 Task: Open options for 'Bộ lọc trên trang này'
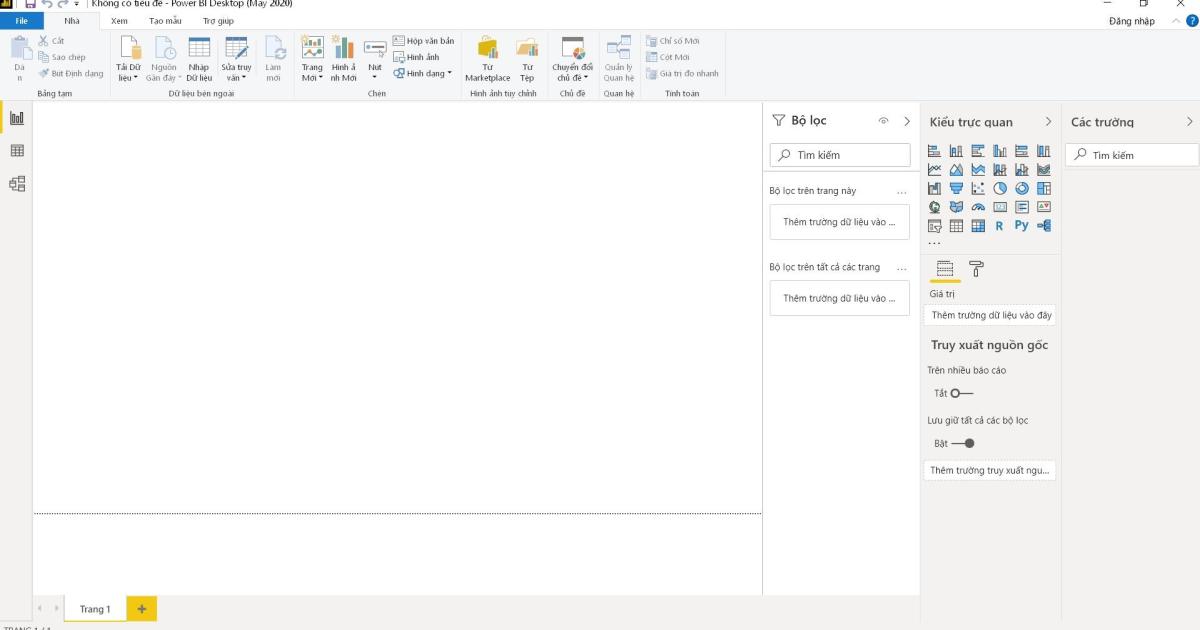[x=902, y=191]
